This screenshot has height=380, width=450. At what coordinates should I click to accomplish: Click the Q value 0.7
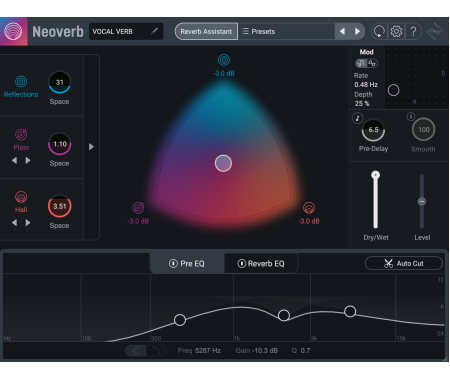pyautogui.click(x=305, y=351)
